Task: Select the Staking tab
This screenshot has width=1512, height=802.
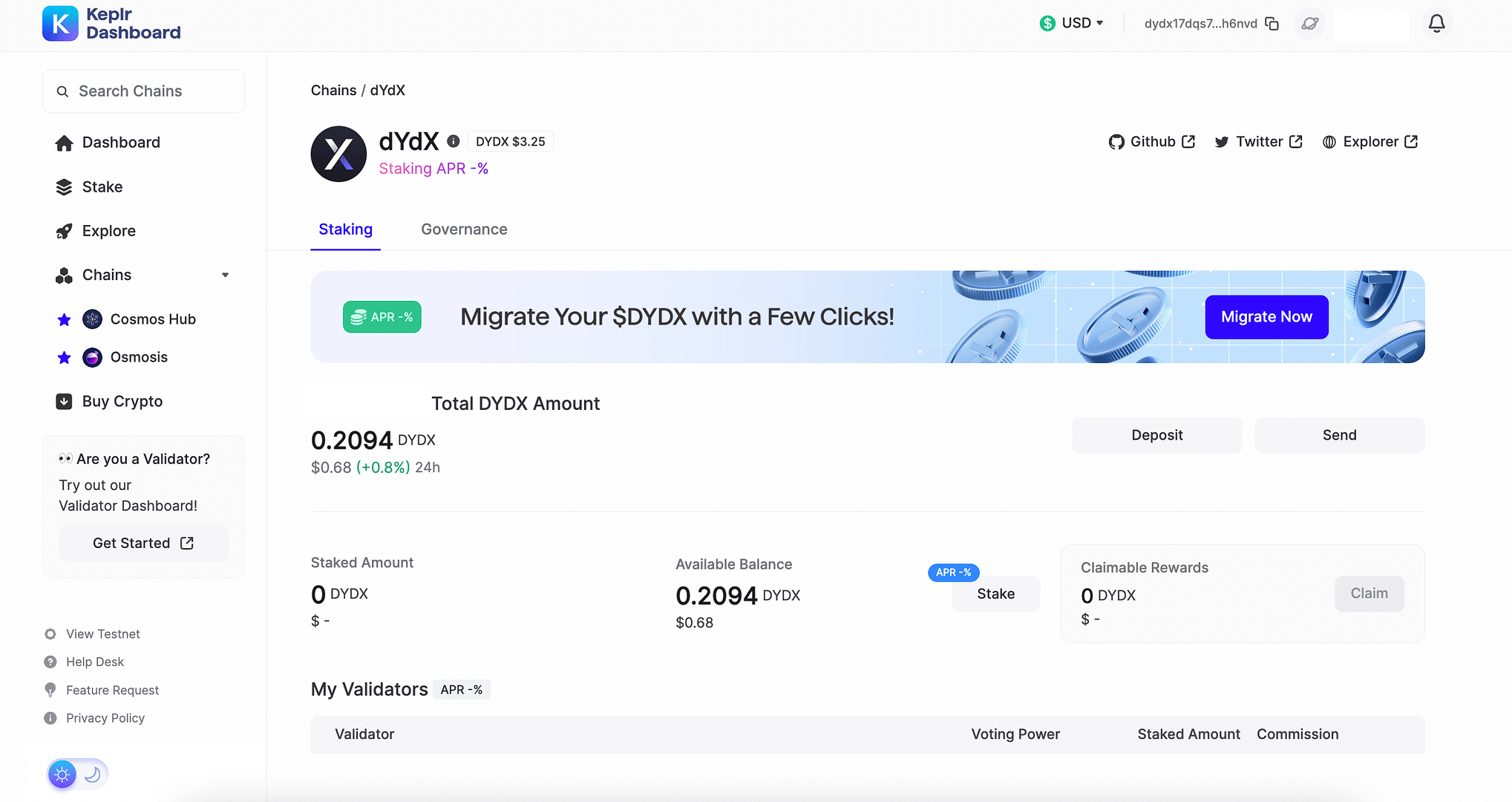Action: (x=345, y=229)
